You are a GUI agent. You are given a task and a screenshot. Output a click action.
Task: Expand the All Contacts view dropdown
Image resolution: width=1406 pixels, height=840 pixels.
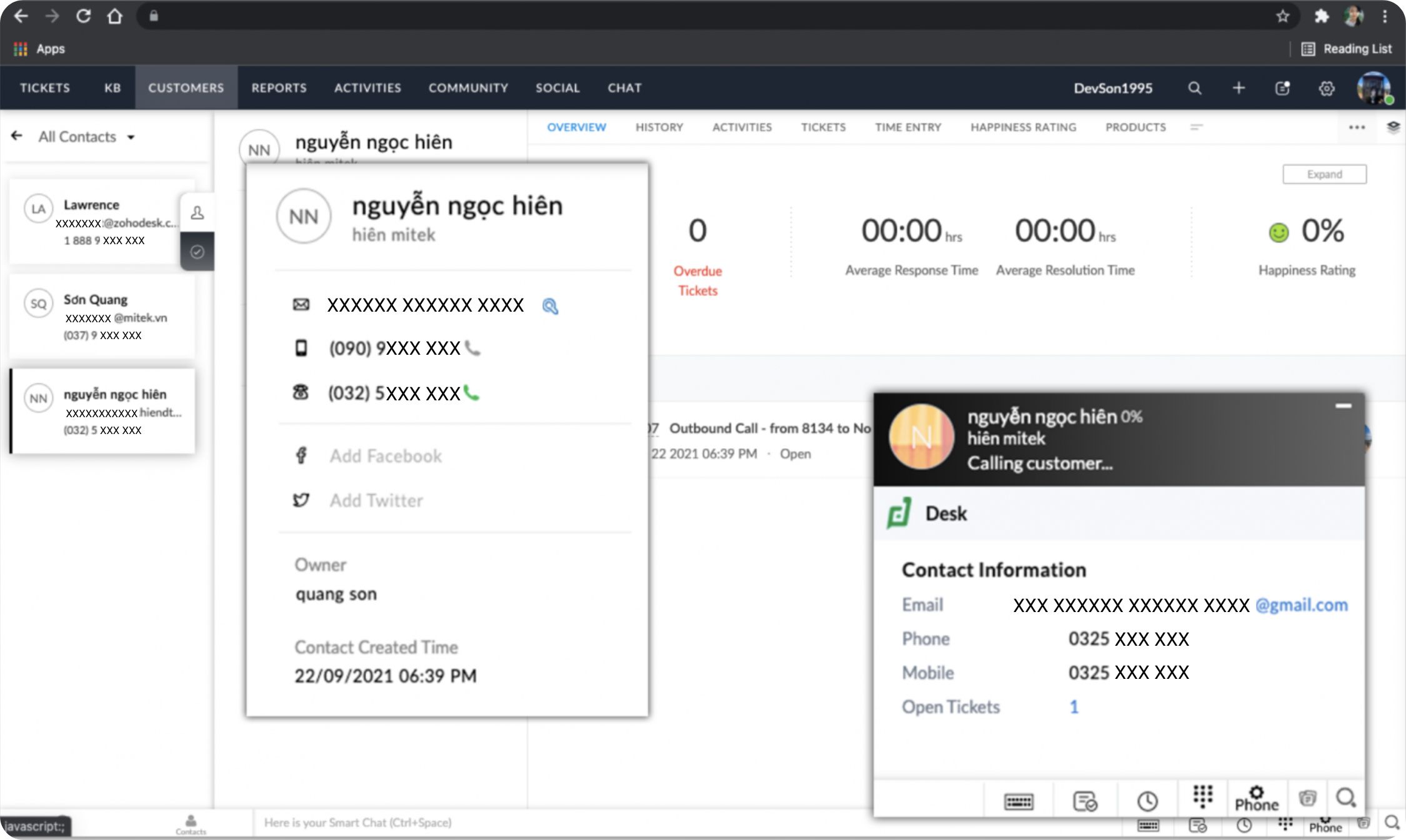131,137
